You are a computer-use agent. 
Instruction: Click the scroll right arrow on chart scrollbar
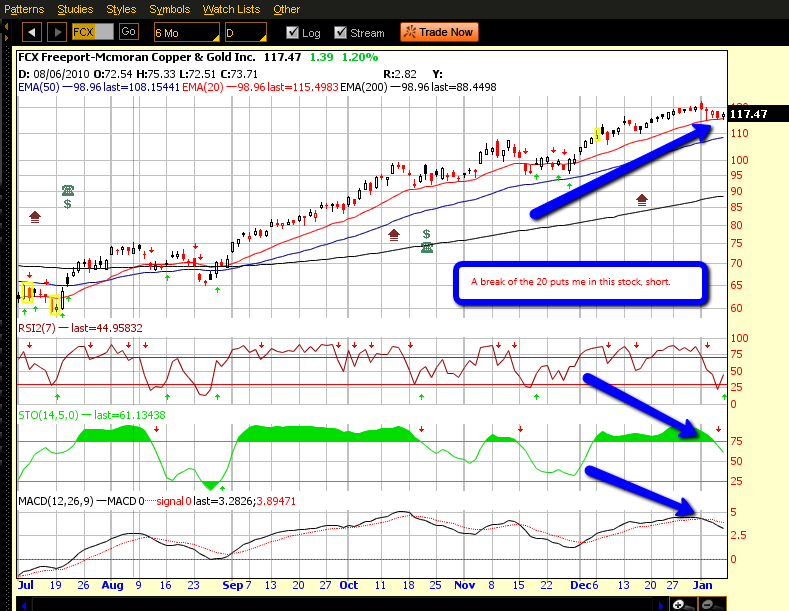(x=661, y=604)
